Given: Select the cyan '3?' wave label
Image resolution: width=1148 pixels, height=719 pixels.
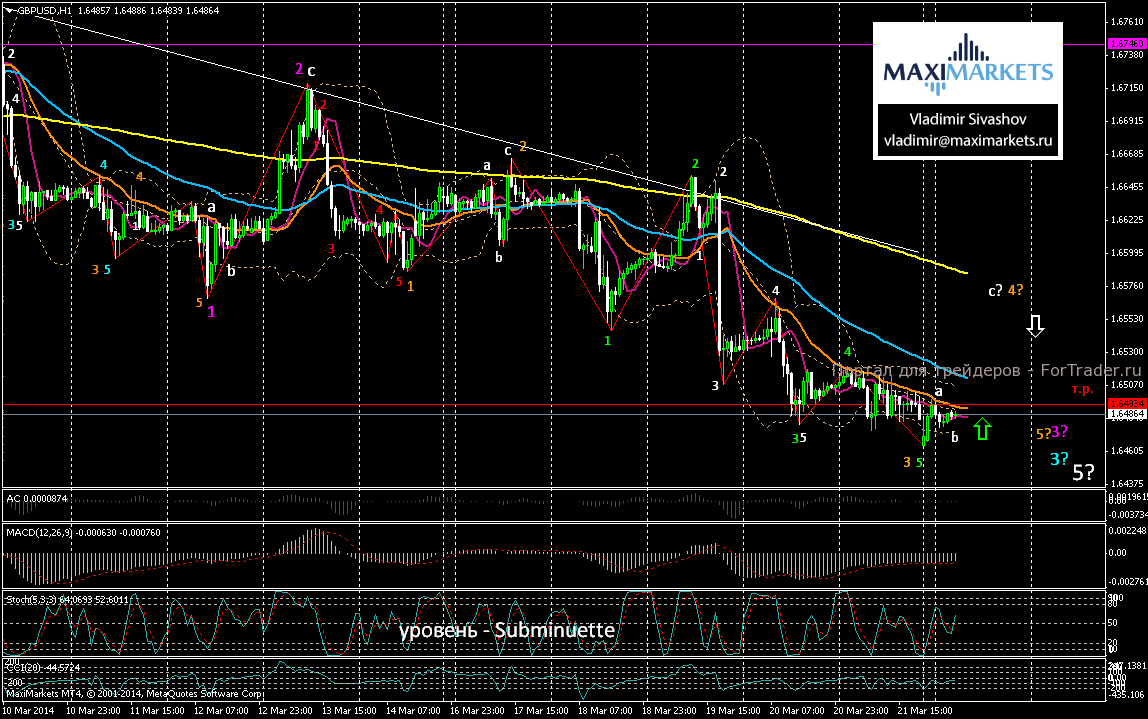Looking at the screenshot, I should (x=1059, y=458).
